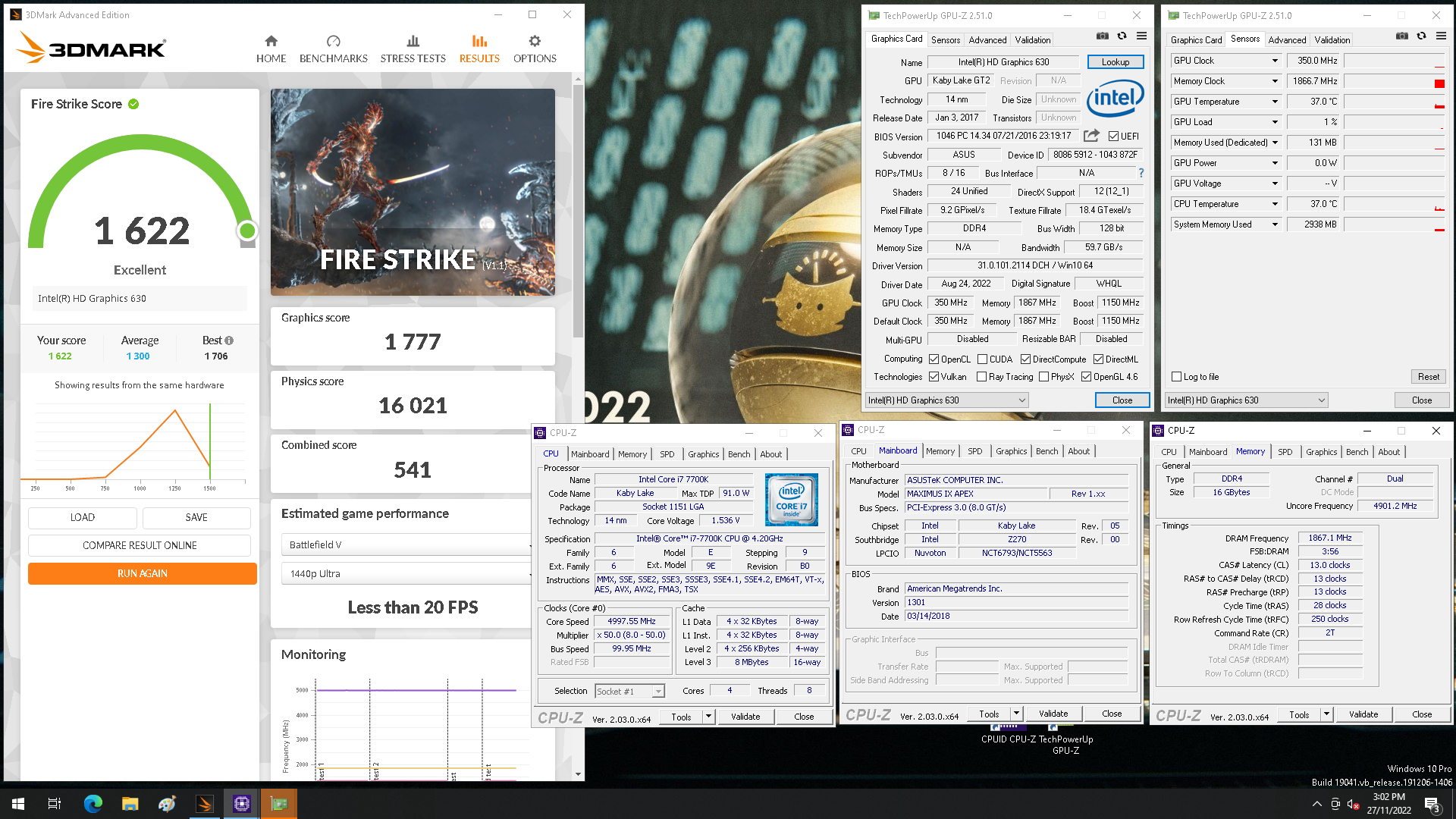
Task: Open SPD tab in left CPU-Z window
Action: pos(667,454)
